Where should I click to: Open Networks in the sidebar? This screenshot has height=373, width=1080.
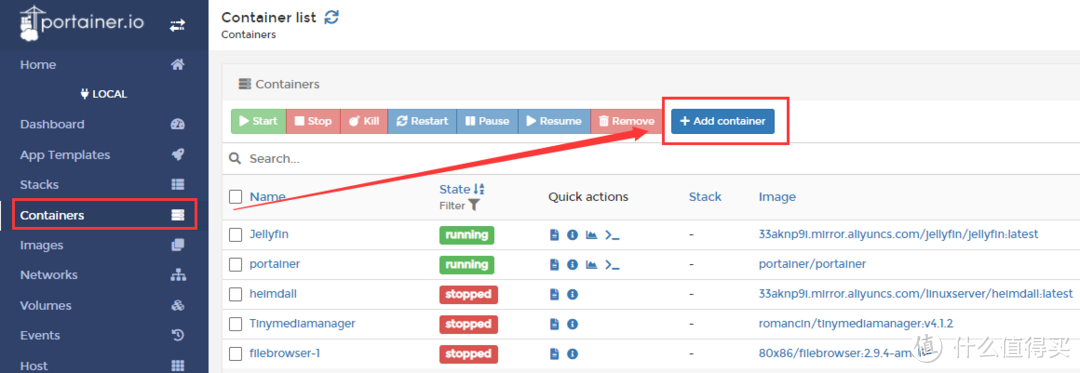(104, 275)
